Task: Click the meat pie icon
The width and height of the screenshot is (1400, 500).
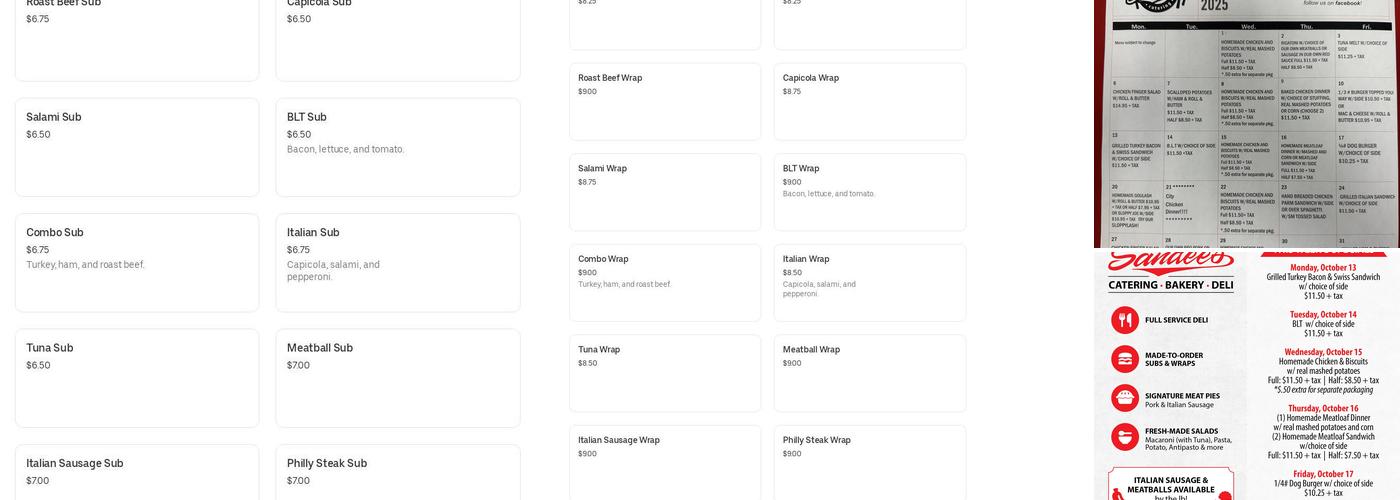Action: point(1125,398)
